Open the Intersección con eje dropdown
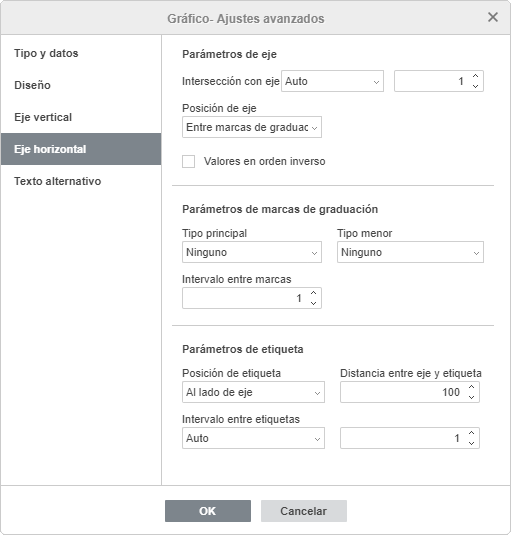Image resolution: width=511 pixels, height=535 pixels. click(x=332, y=81)
